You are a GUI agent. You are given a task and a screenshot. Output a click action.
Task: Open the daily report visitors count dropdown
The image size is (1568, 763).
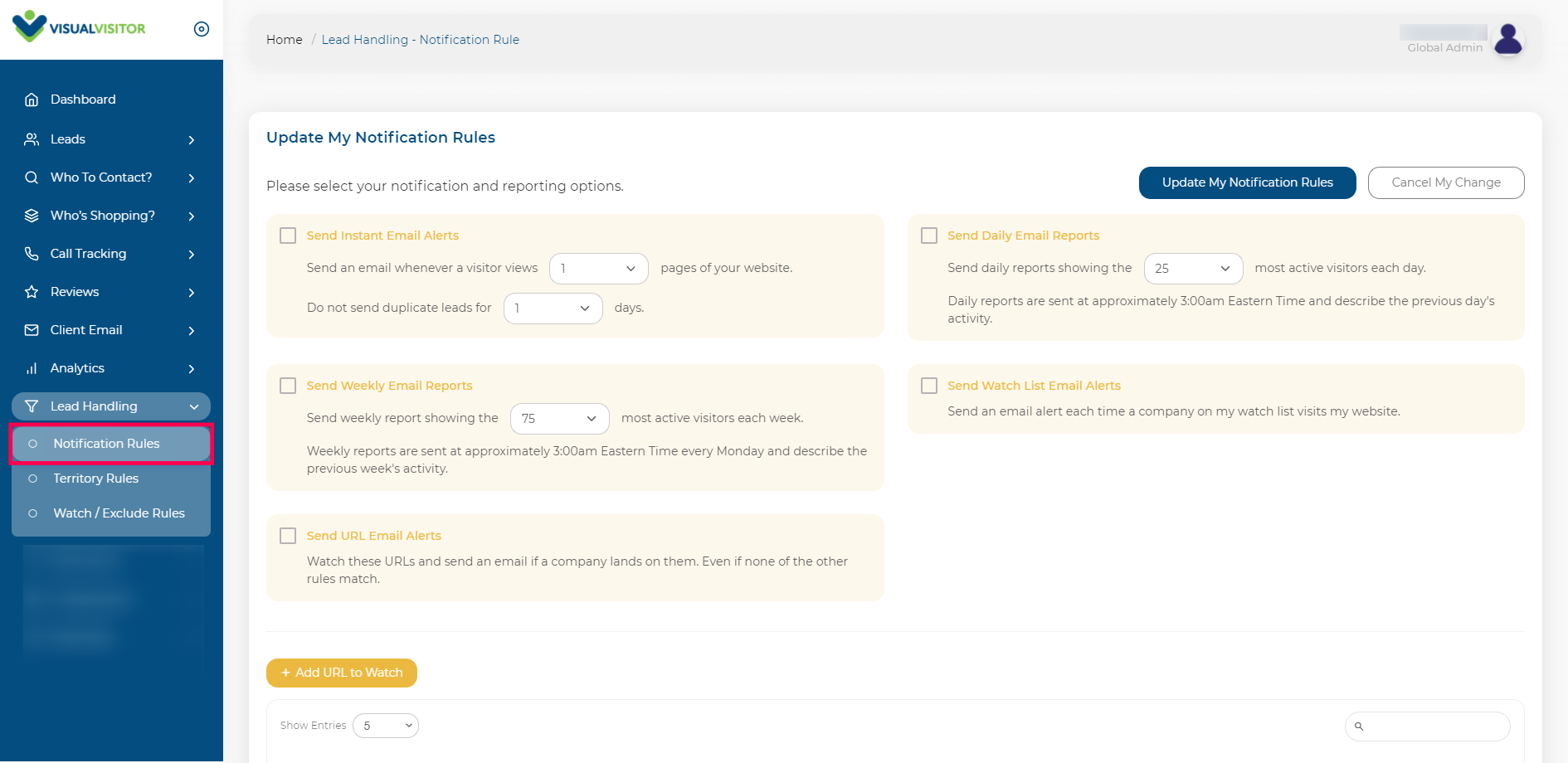[1193, 269]
